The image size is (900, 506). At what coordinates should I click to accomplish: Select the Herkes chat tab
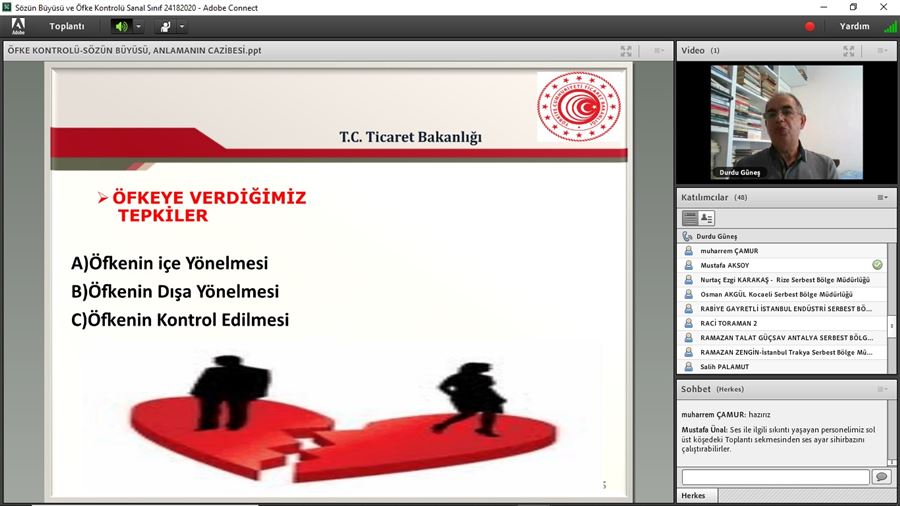coord(693,496)
